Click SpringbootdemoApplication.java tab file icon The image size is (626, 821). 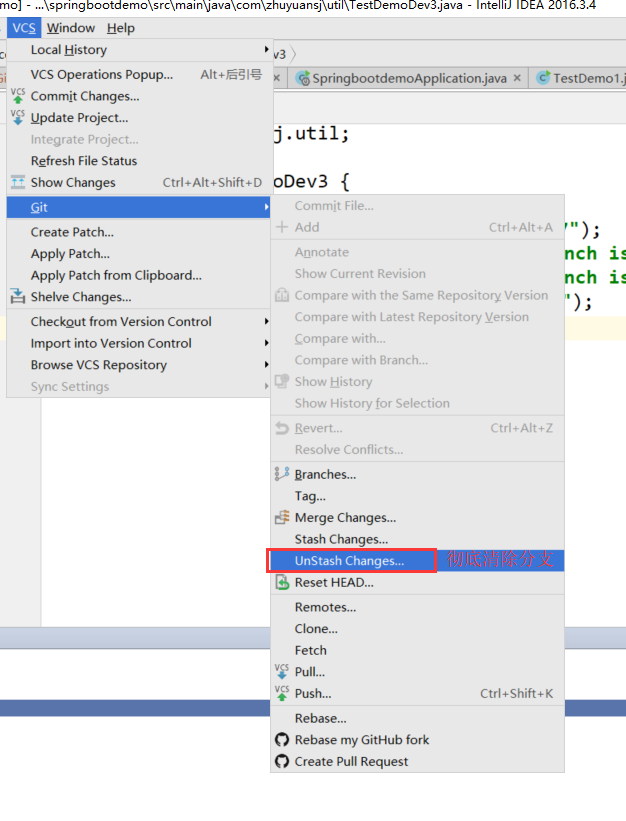pos(303,79)
